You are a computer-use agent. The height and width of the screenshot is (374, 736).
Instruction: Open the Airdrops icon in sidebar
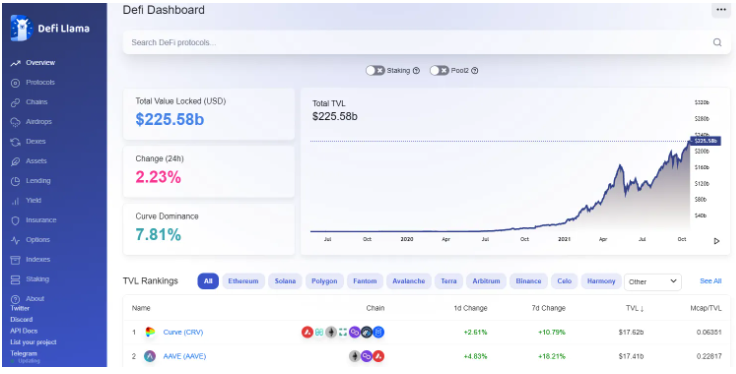coord(15,122)
